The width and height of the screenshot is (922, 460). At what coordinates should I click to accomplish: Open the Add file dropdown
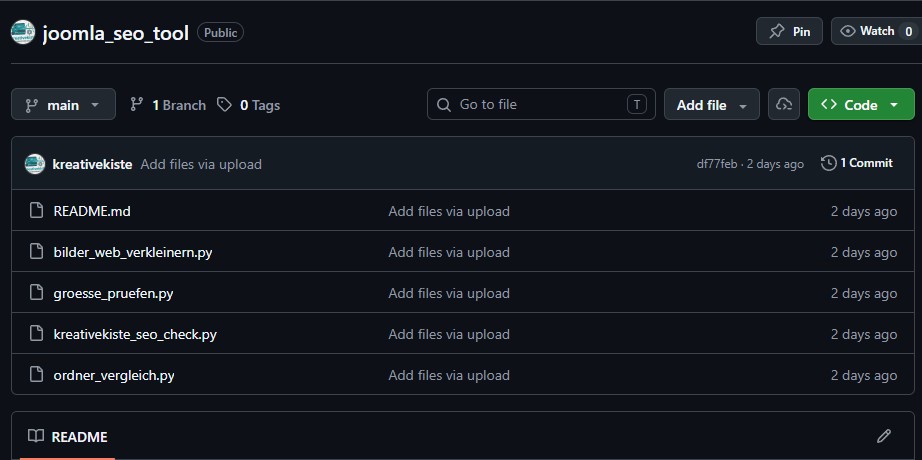712,105
